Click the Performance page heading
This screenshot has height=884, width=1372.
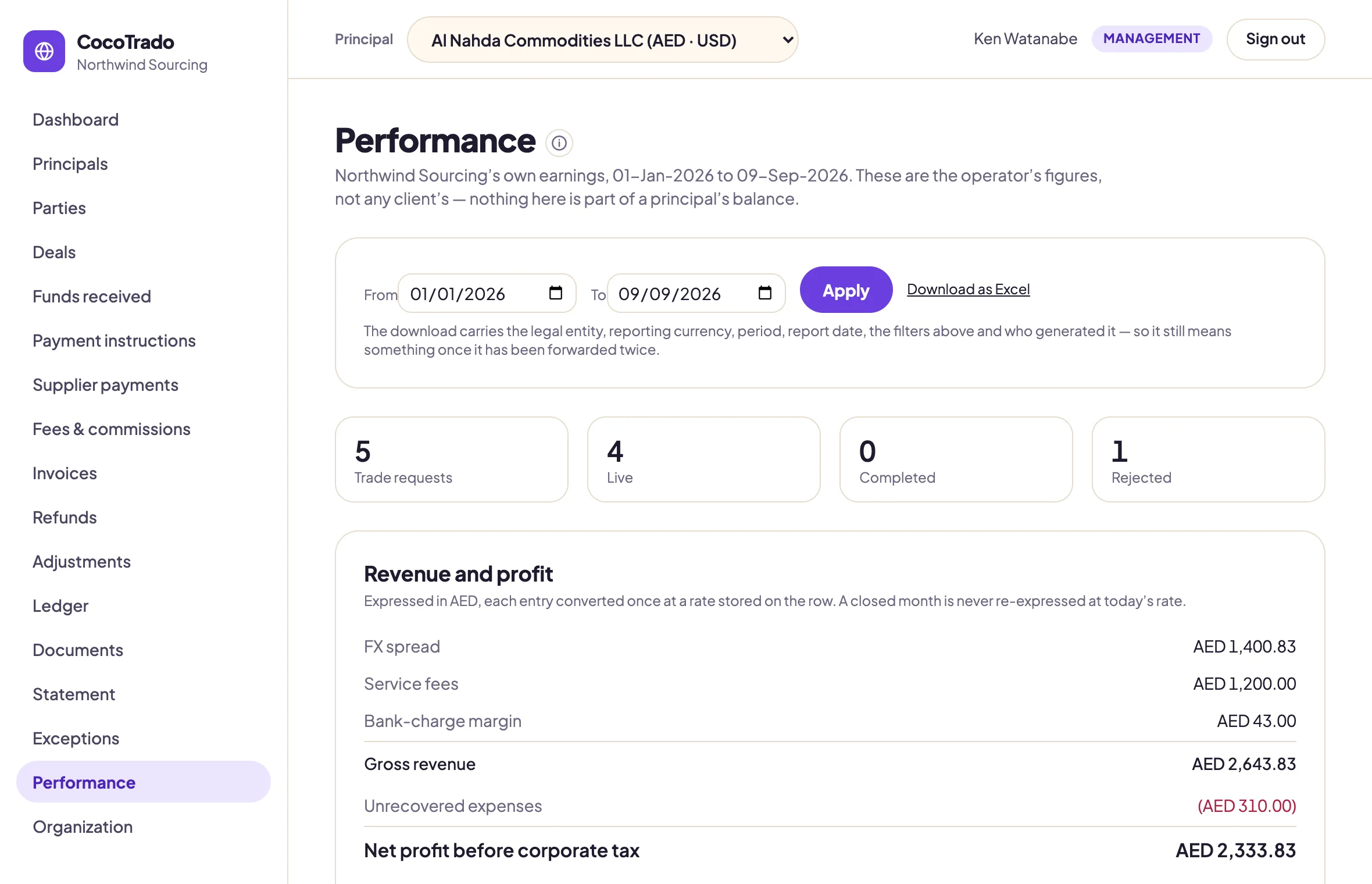(x=435, y=141)
